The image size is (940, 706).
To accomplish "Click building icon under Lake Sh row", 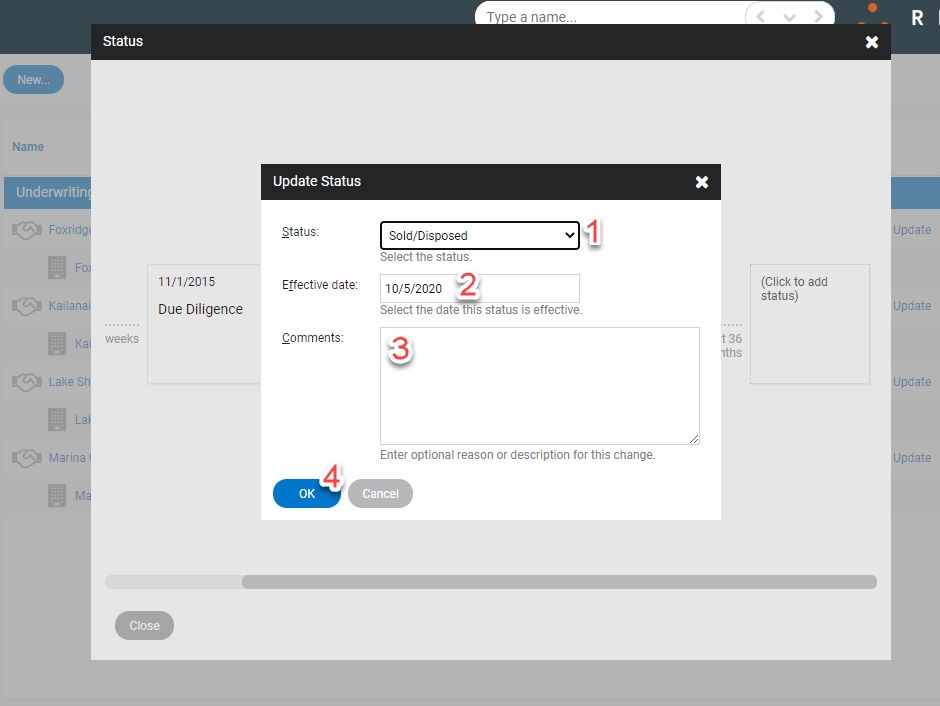I will [x=57, y=420].
